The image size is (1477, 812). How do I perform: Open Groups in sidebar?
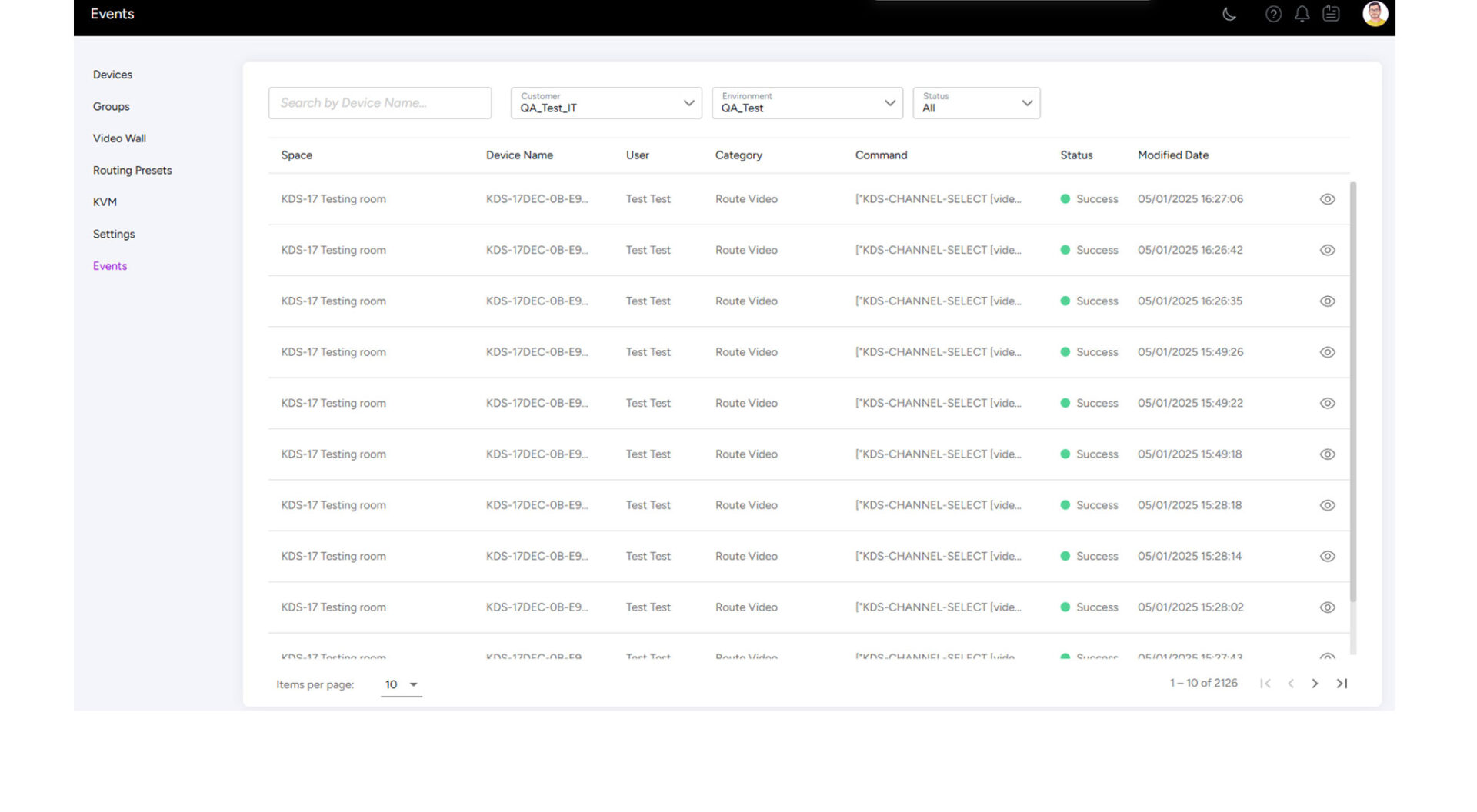[x=112, y=107]
